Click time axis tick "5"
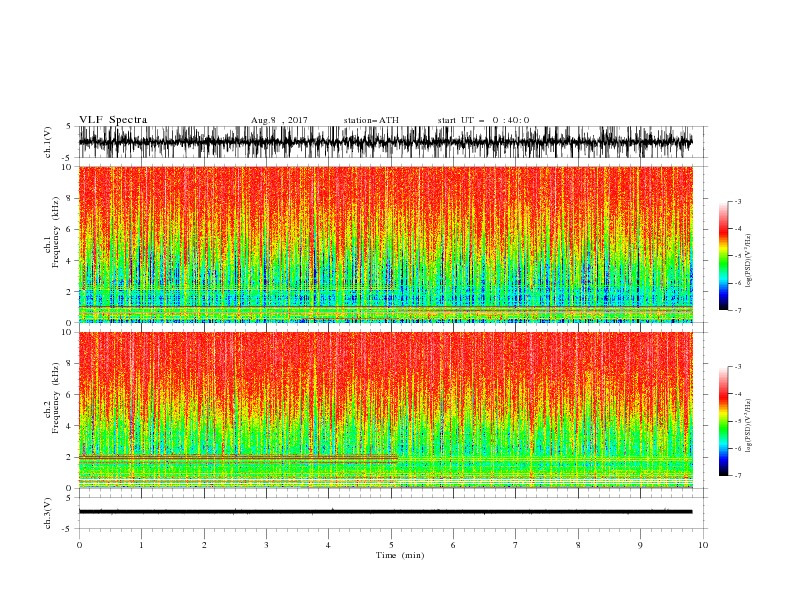This screenshot has height=612, width=792. 391,545
